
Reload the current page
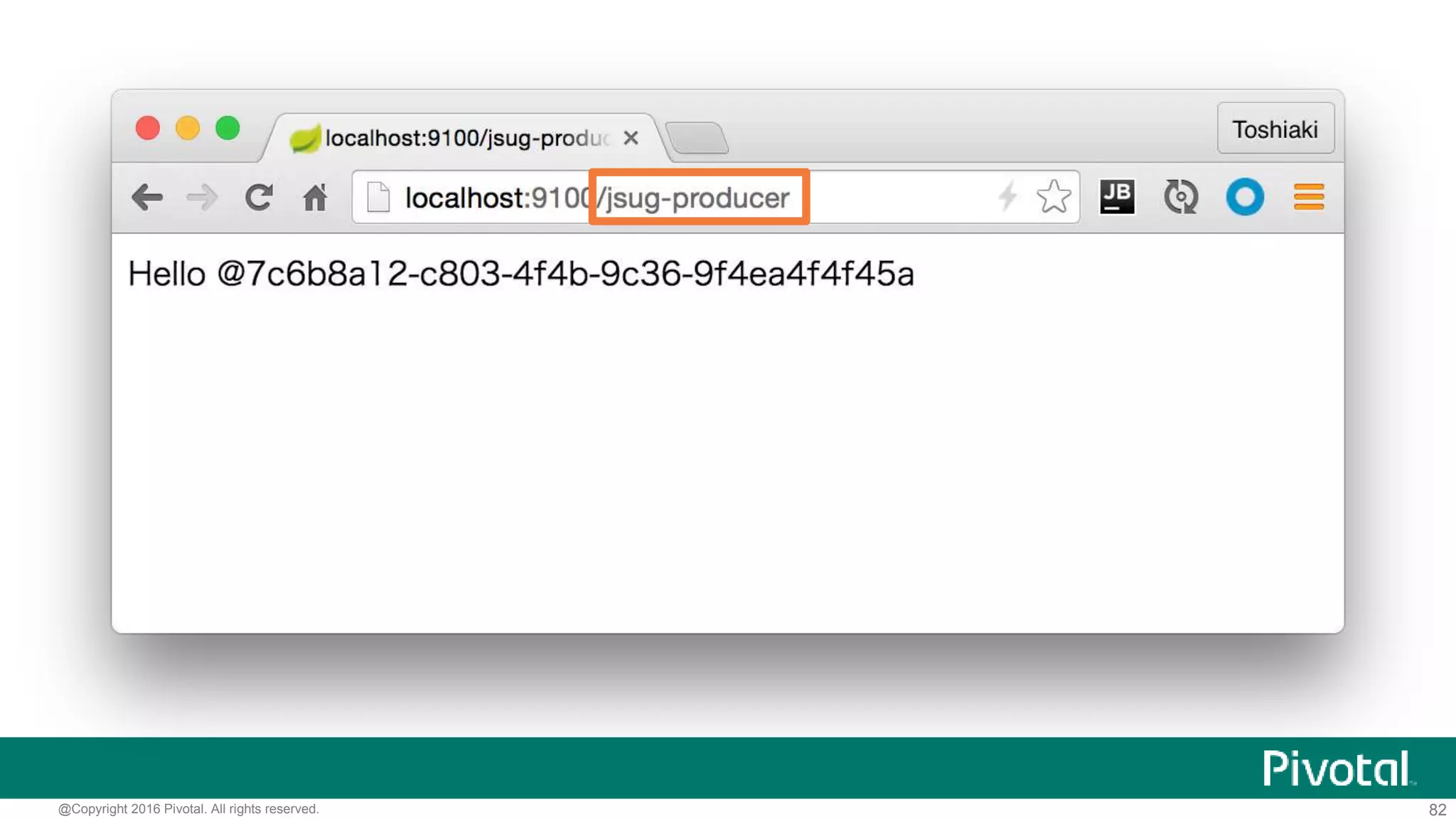[x=259, y=198]
